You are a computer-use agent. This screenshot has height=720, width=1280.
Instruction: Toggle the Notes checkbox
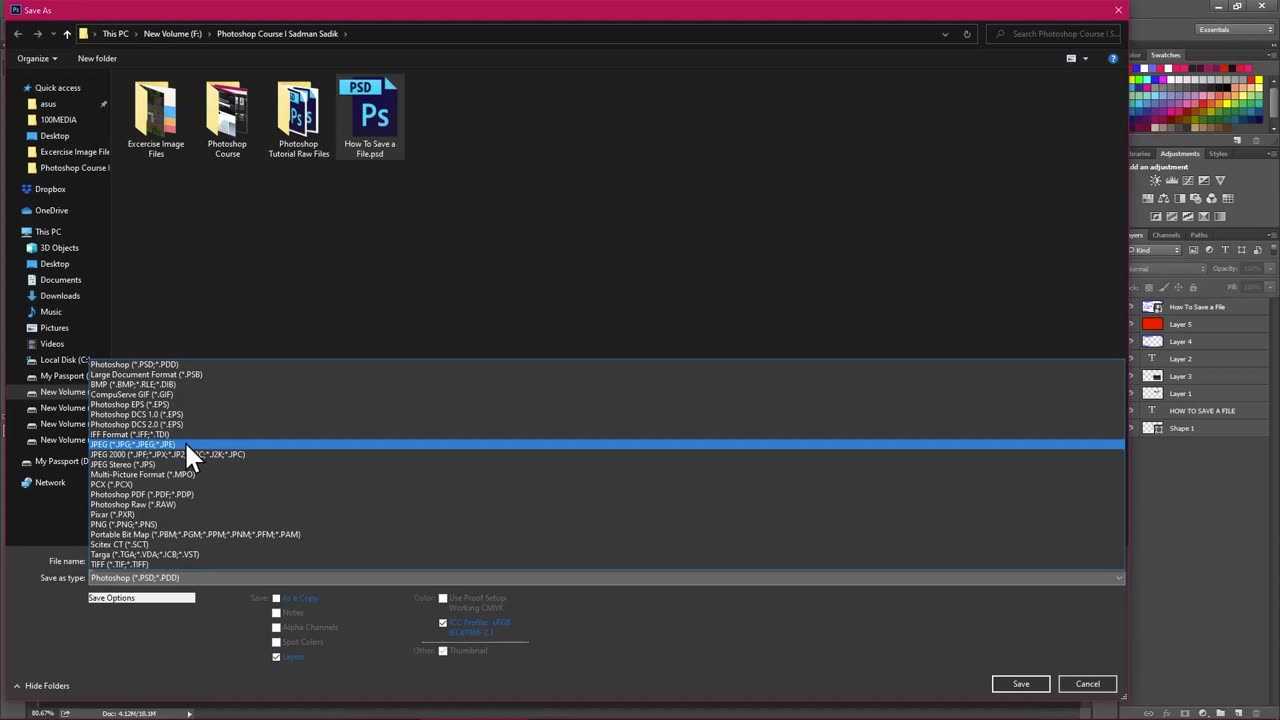(x=276, y=613)
